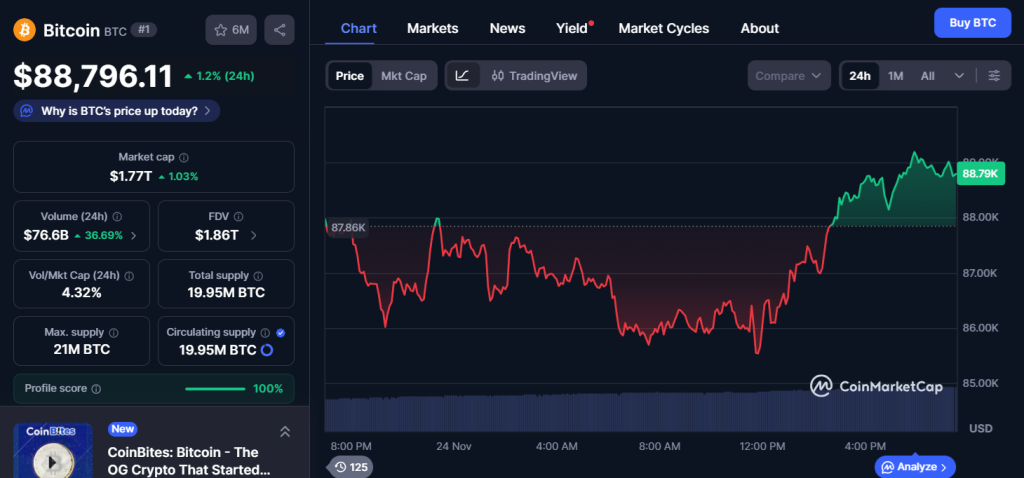Click the AI icon beside 'Why is BTC's price up'

[27, 111]
